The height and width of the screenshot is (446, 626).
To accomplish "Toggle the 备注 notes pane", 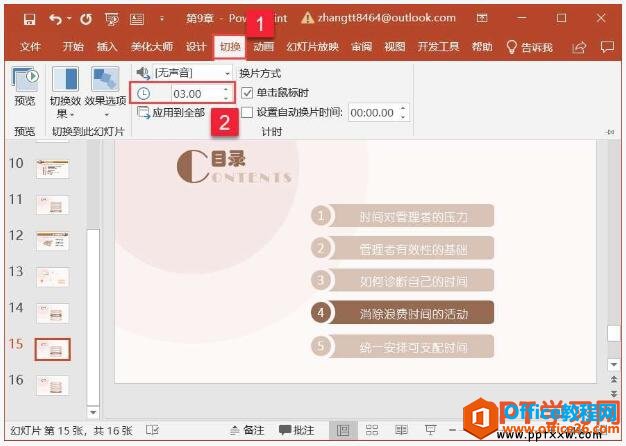I will pyautogui.click(x=248, y=430).
